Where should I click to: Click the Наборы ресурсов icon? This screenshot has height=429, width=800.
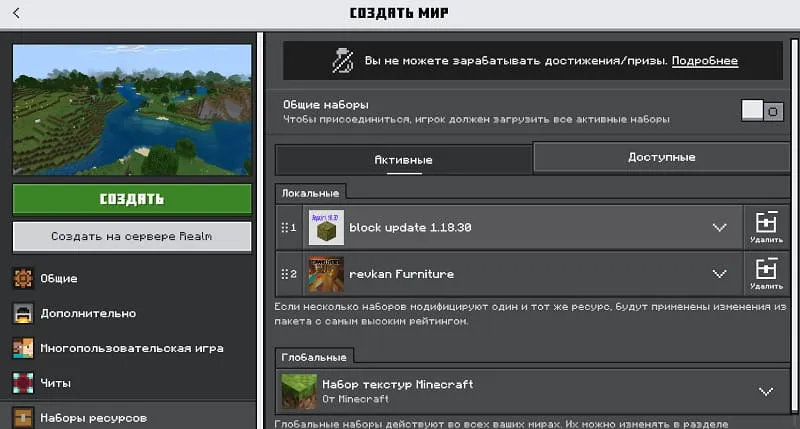[x=23, y=418]
